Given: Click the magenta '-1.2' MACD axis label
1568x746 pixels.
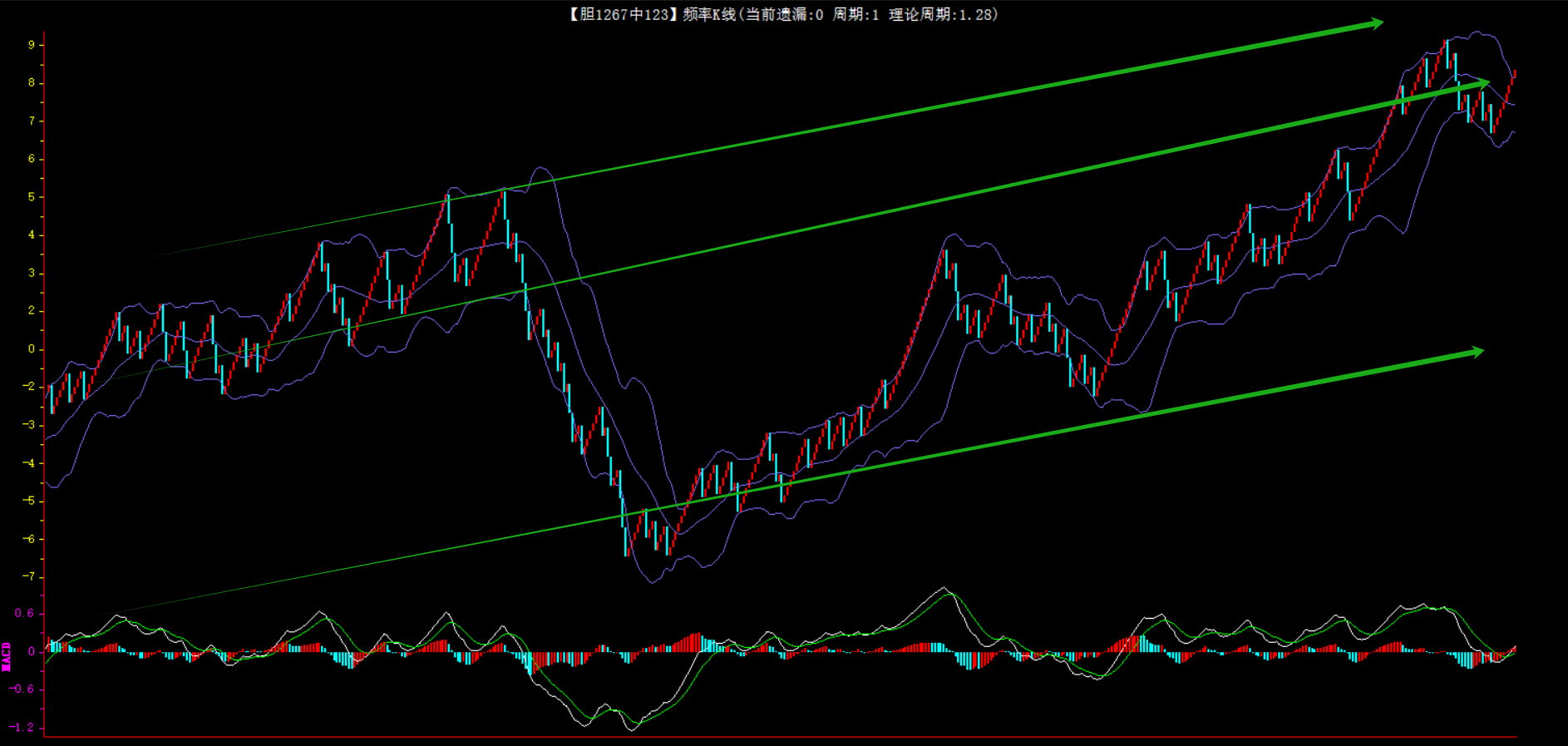Looking at the screenshot, I should [x=22, y=728].
